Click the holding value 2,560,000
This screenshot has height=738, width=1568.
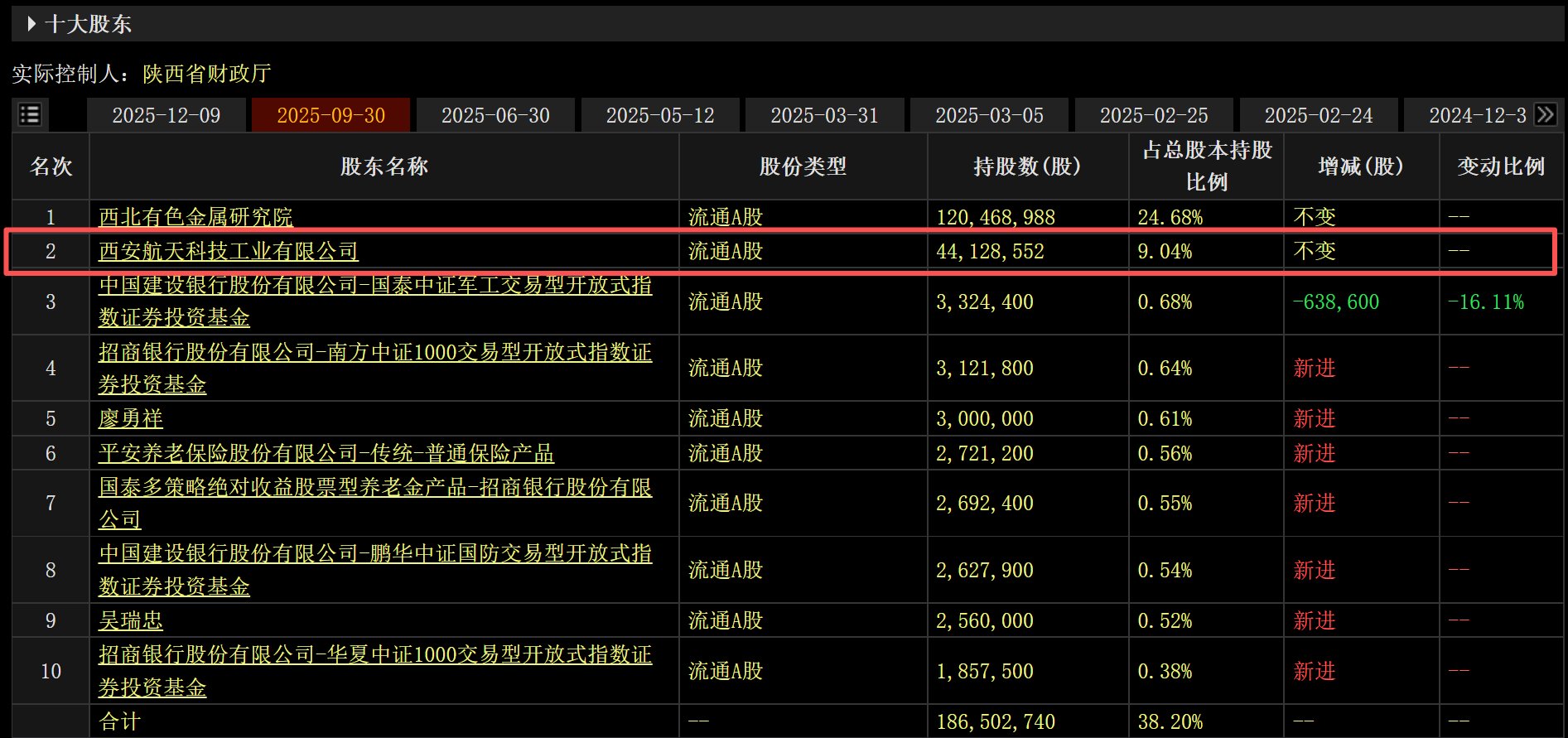[x=985, y=620]
